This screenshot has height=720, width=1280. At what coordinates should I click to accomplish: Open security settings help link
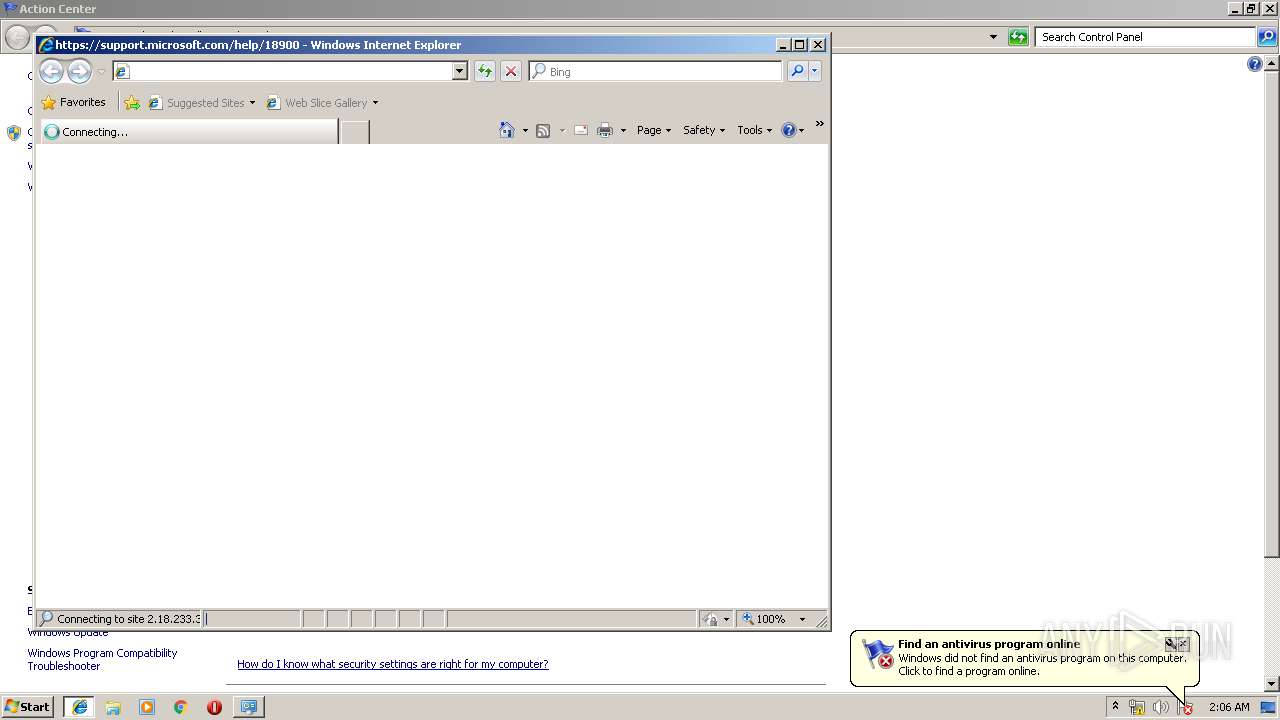click(x=392, y=664)
